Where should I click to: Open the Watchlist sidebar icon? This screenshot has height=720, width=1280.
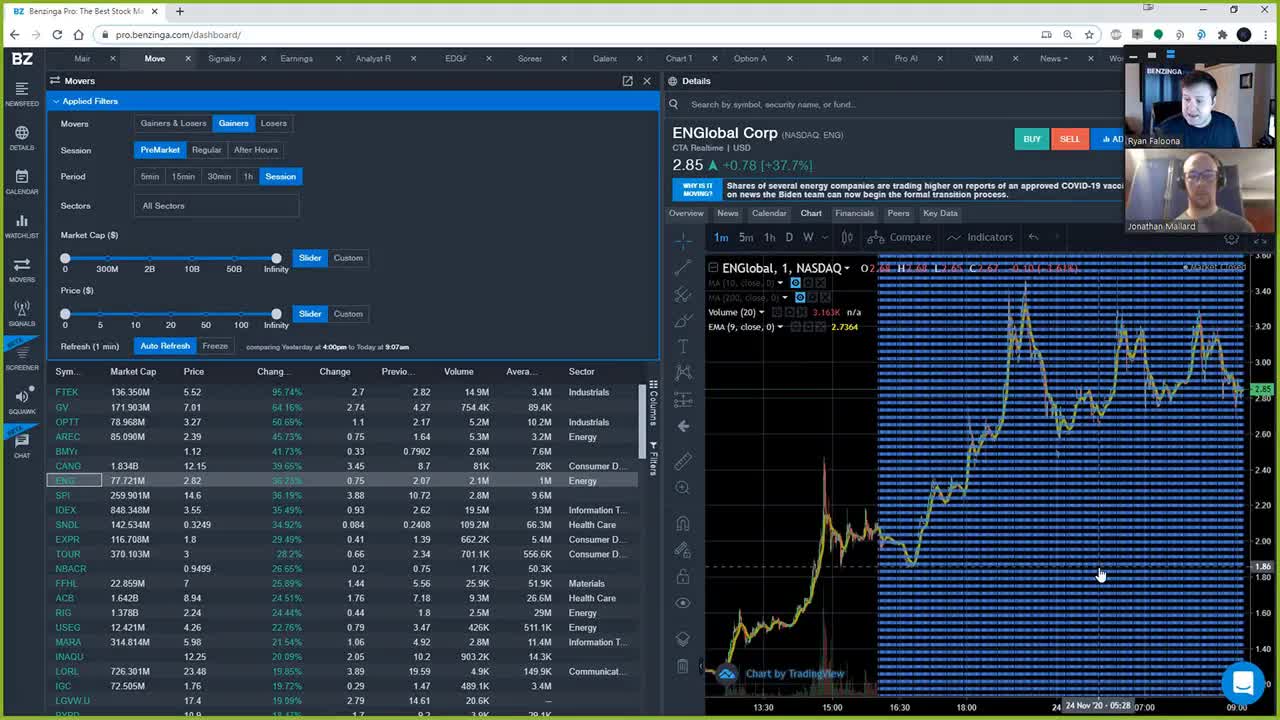point(22,225)
